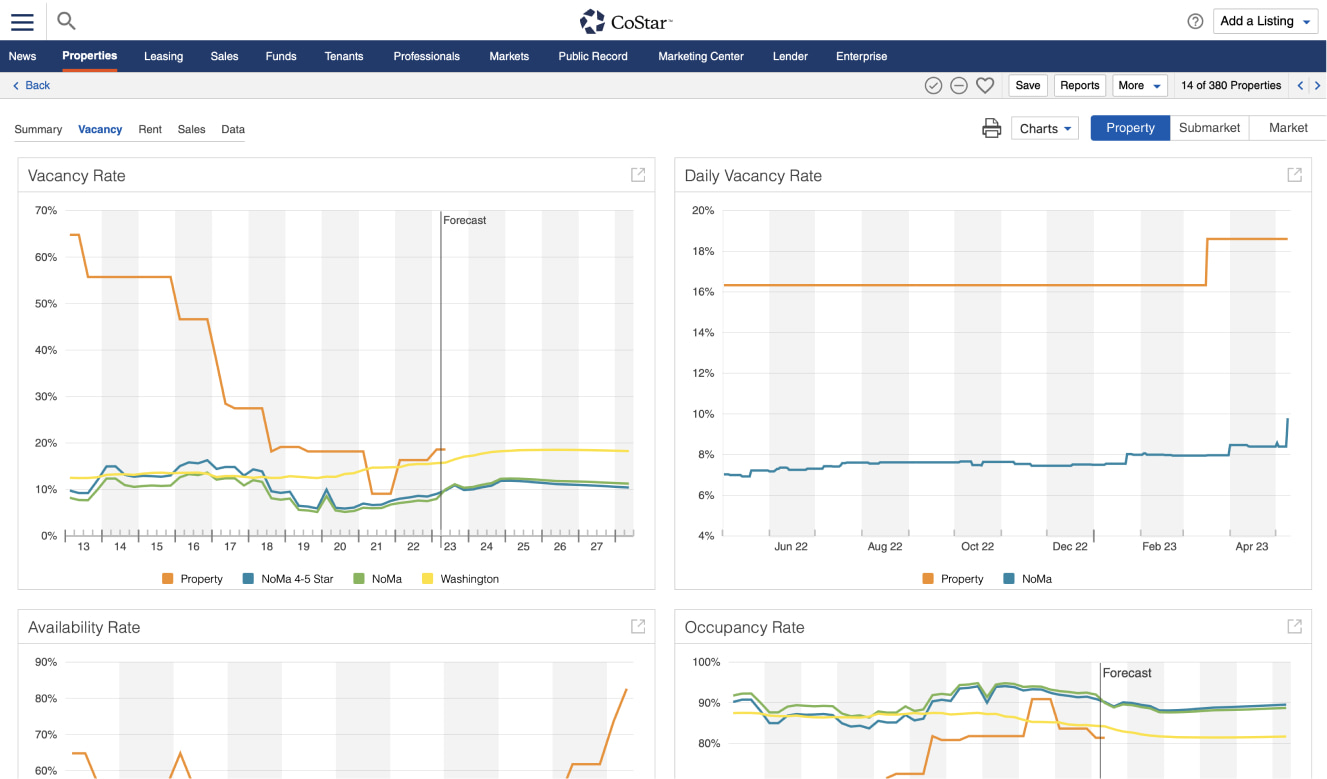Expand the Vacancy Rate chart
This screenshot has height=779, width=1327.
[638, 175]
